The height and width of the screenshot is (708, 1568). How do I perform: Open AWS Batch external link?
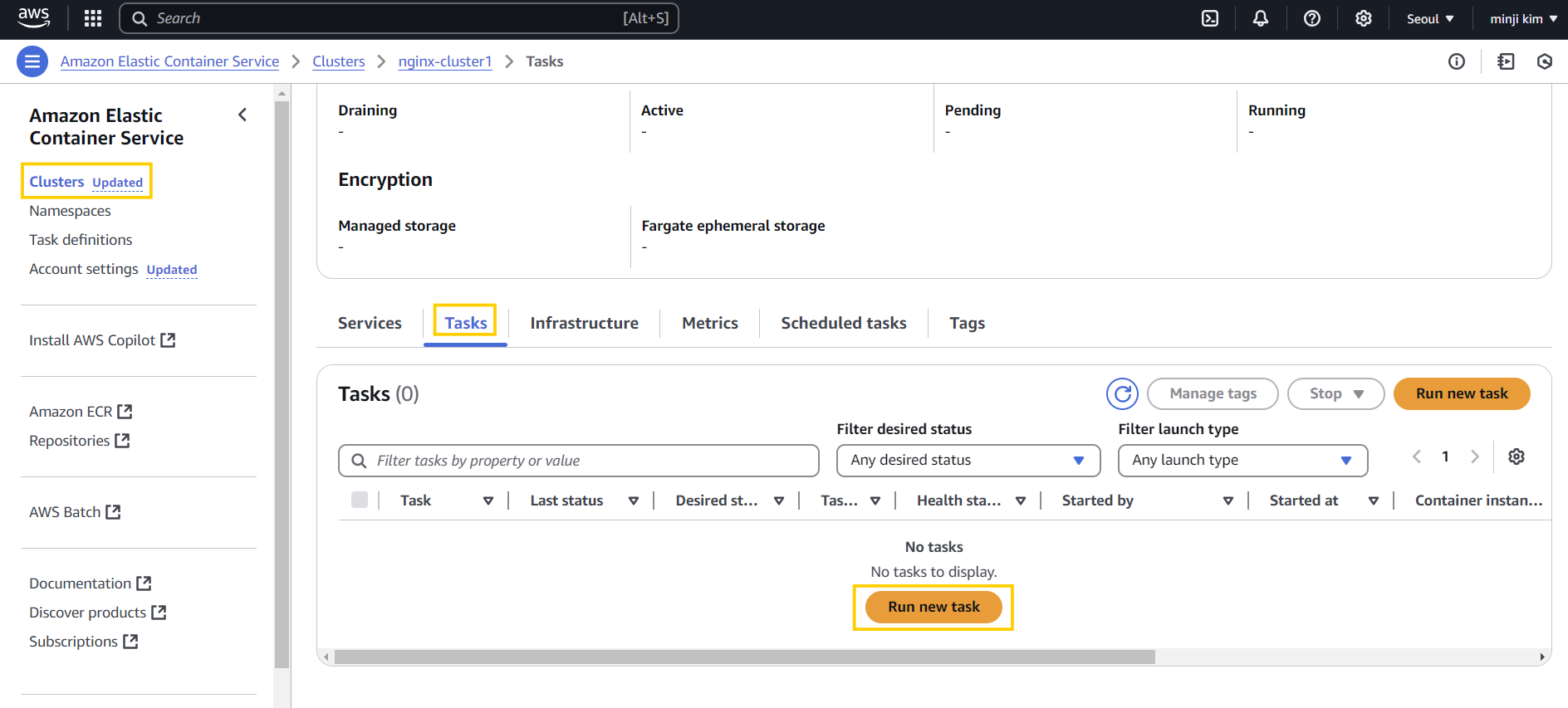(x=75, y=512)
